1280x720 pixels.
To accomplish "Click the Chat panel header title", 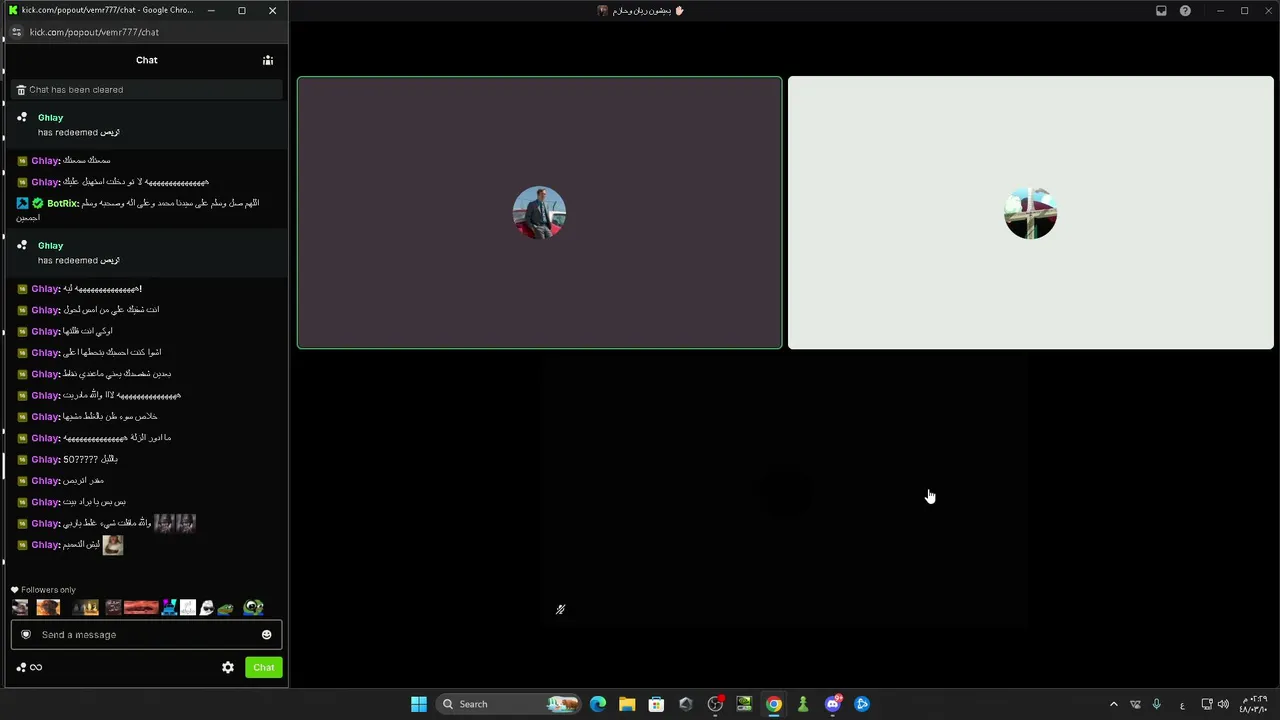I will [x=147, y=60].
